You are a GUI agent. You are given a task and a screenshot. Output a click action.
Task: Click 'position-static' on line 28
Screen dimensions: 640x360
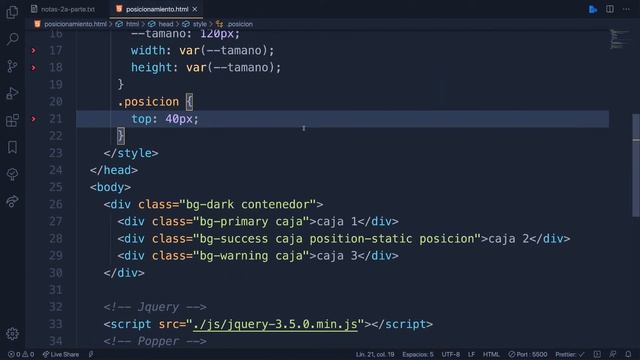pyautogui.click(x=361, y=239)
